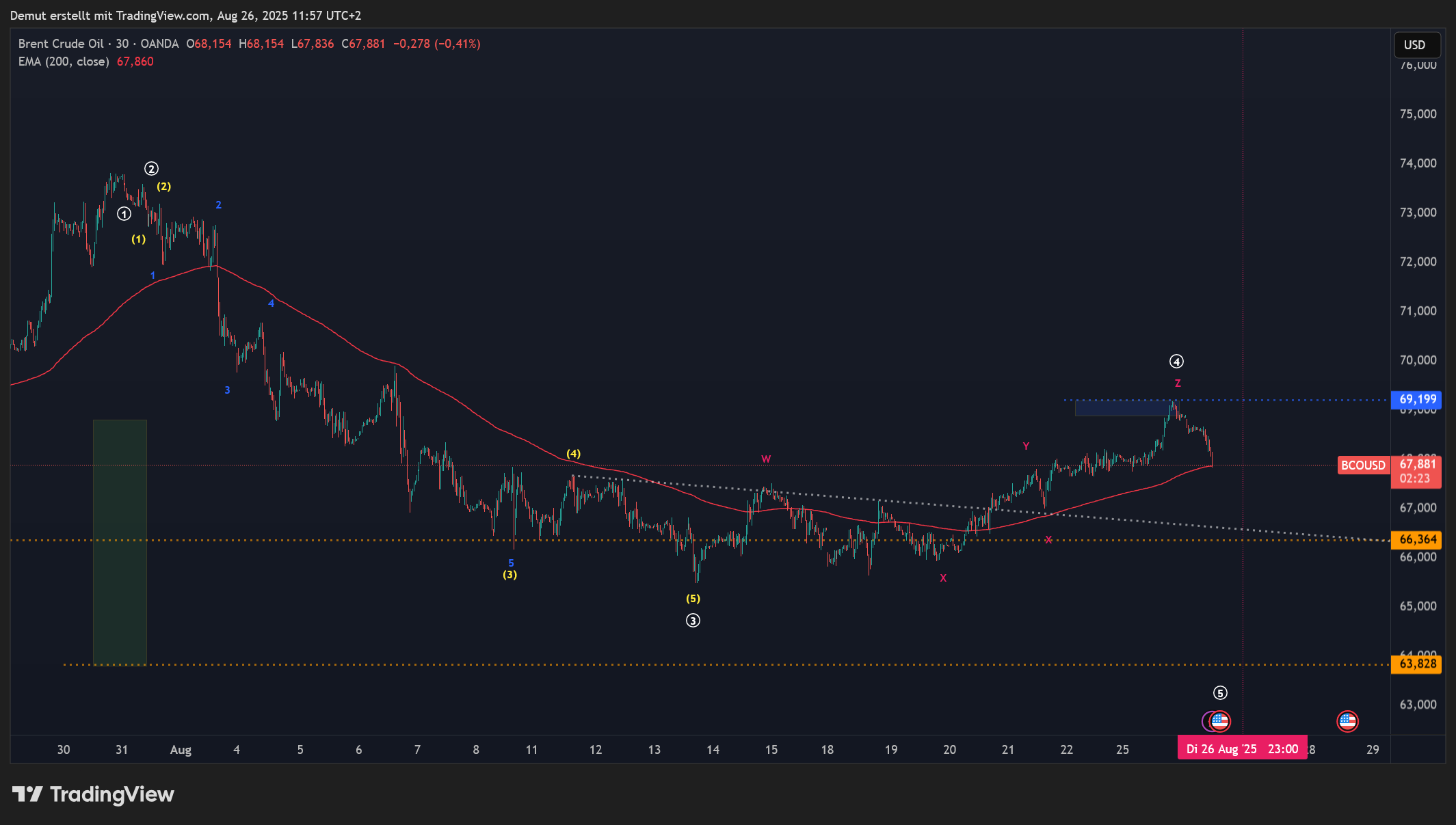The width and height of the screenshot is (1456, 825).
Task: Select the circled wave 4 label
Action: (1176, 362)
